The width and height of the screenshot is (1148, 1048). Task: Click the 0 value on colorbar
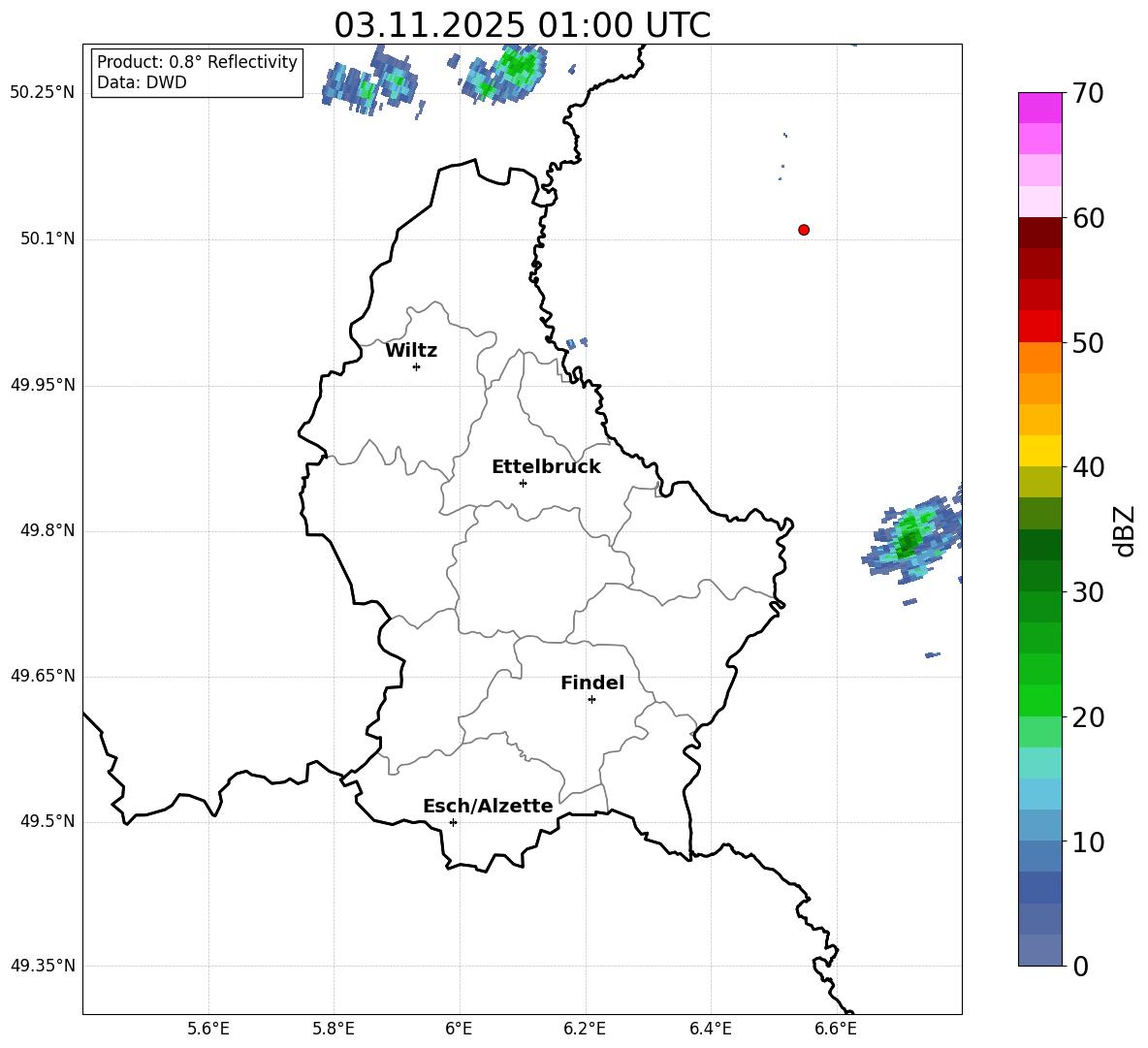tap(1080, 966)
